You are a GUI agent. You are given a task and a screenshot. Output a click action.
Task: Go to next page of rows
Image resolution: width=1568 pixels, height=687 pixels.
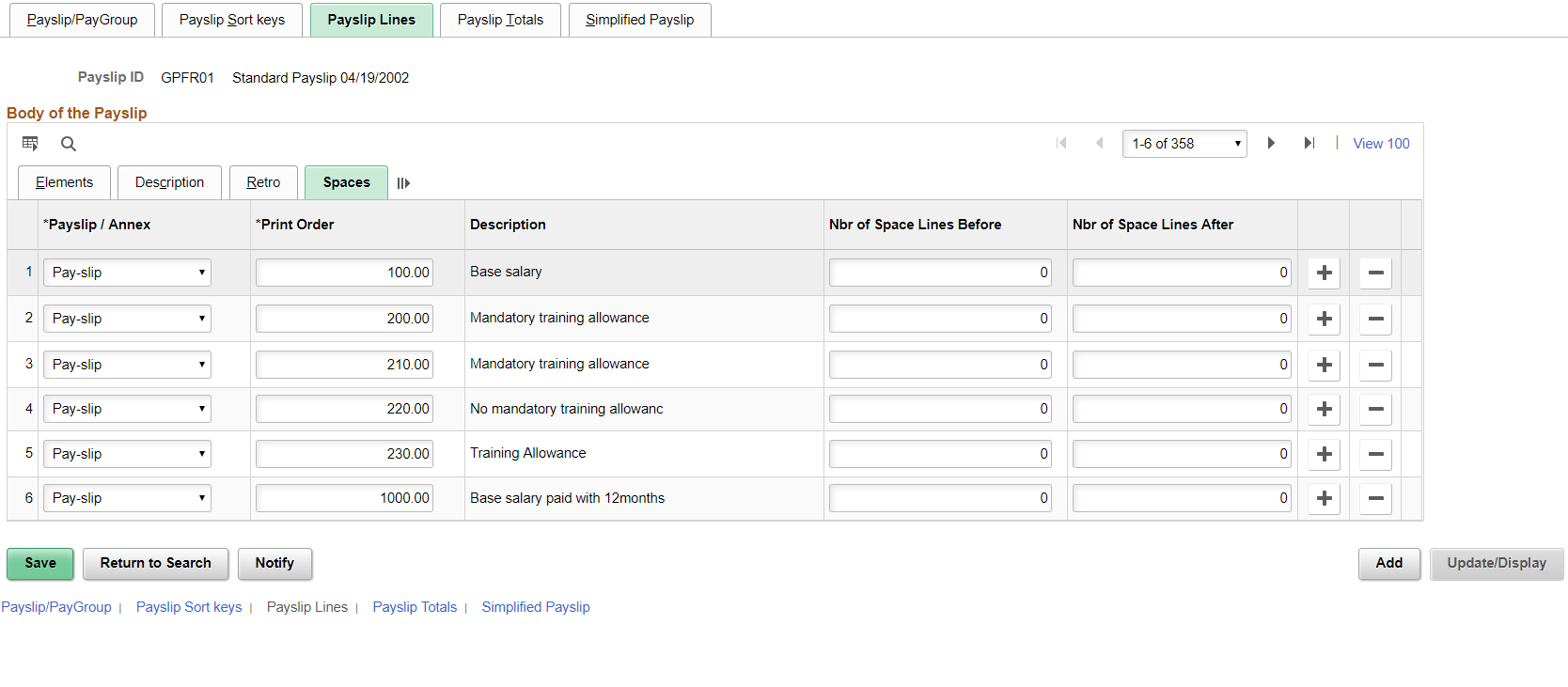[x=1271, y=143]
